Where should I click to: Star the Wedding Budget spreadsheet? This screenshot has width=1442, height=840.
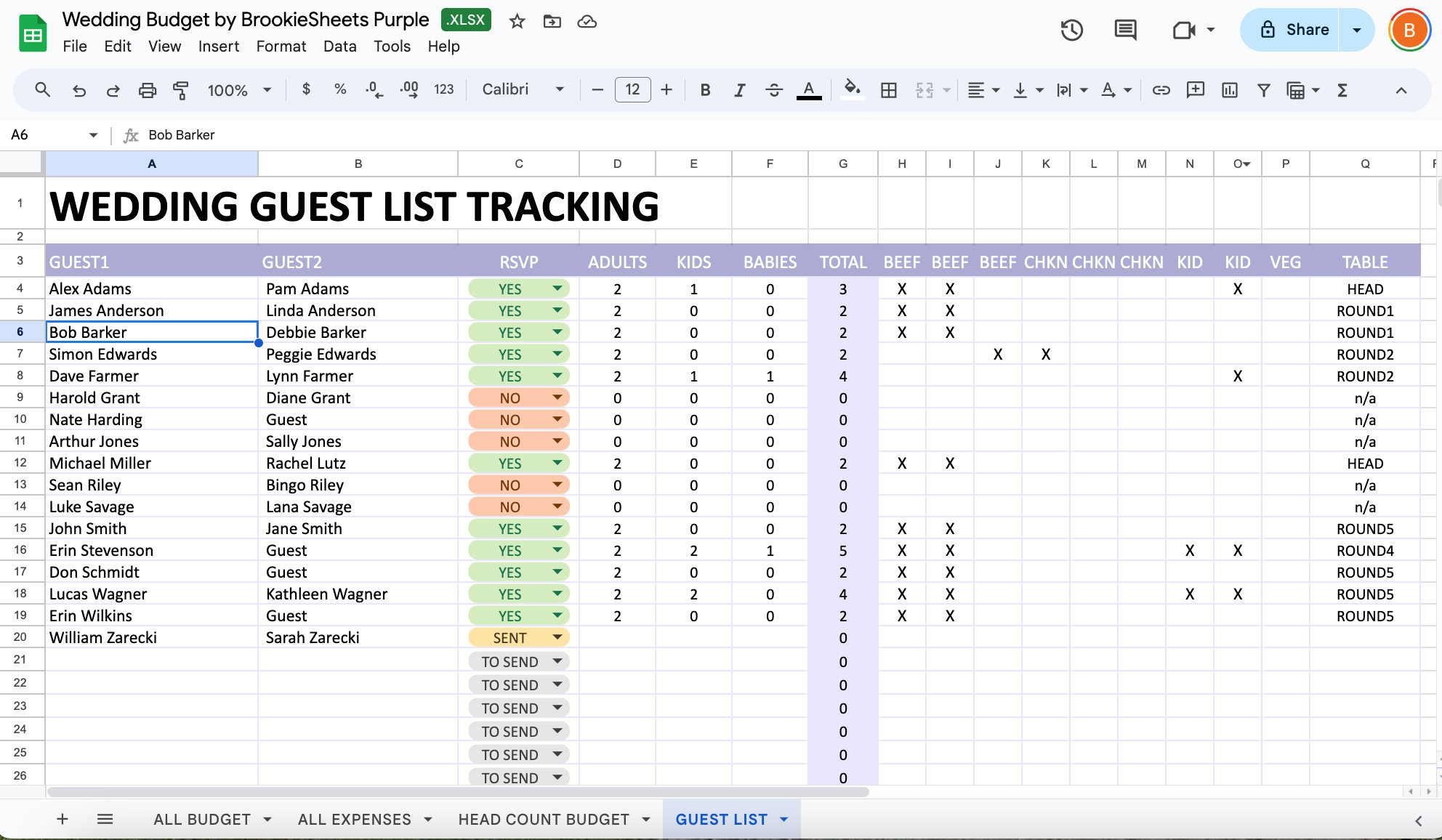517,22
